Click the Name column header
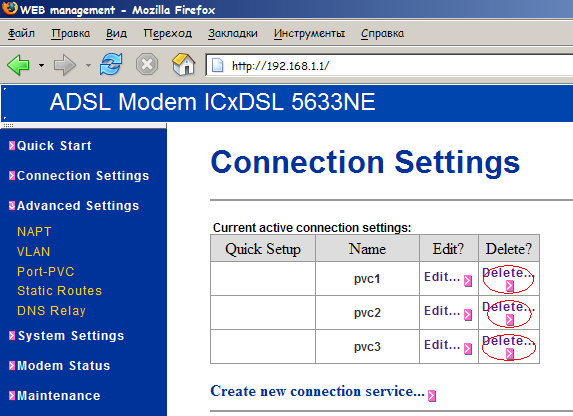The width and height of the screenshot is (573, 416). (367, 249)
